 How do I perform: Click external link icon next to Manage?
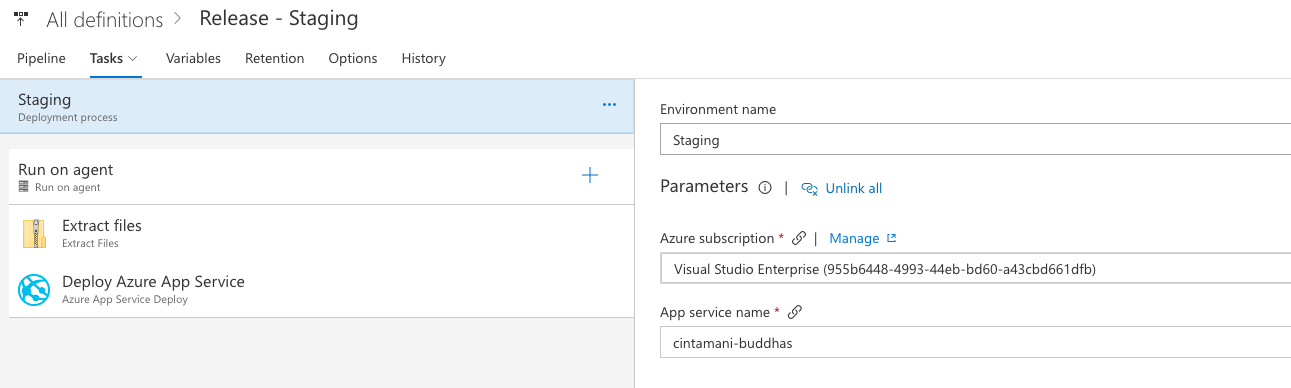[892, 238]
